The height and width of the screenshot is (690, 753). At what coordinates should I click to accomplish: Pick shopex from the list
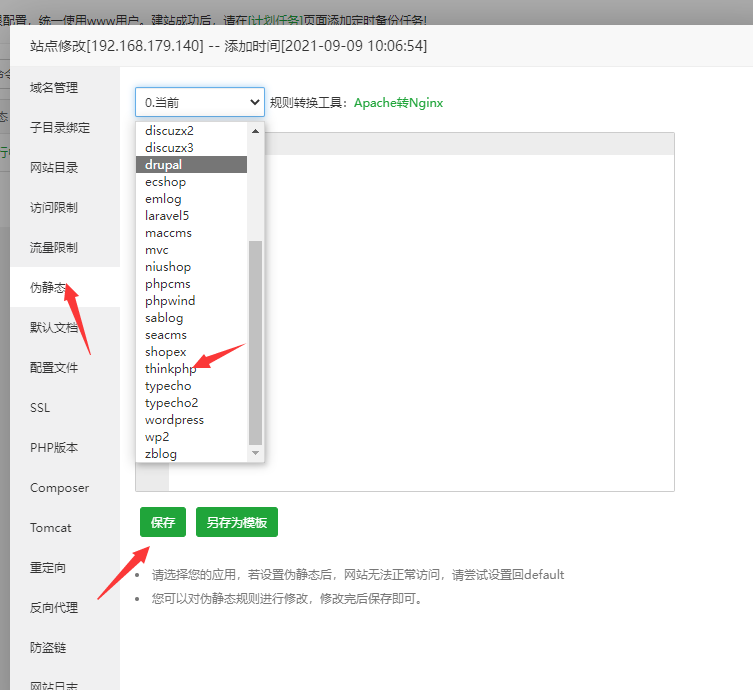[192, 352]
